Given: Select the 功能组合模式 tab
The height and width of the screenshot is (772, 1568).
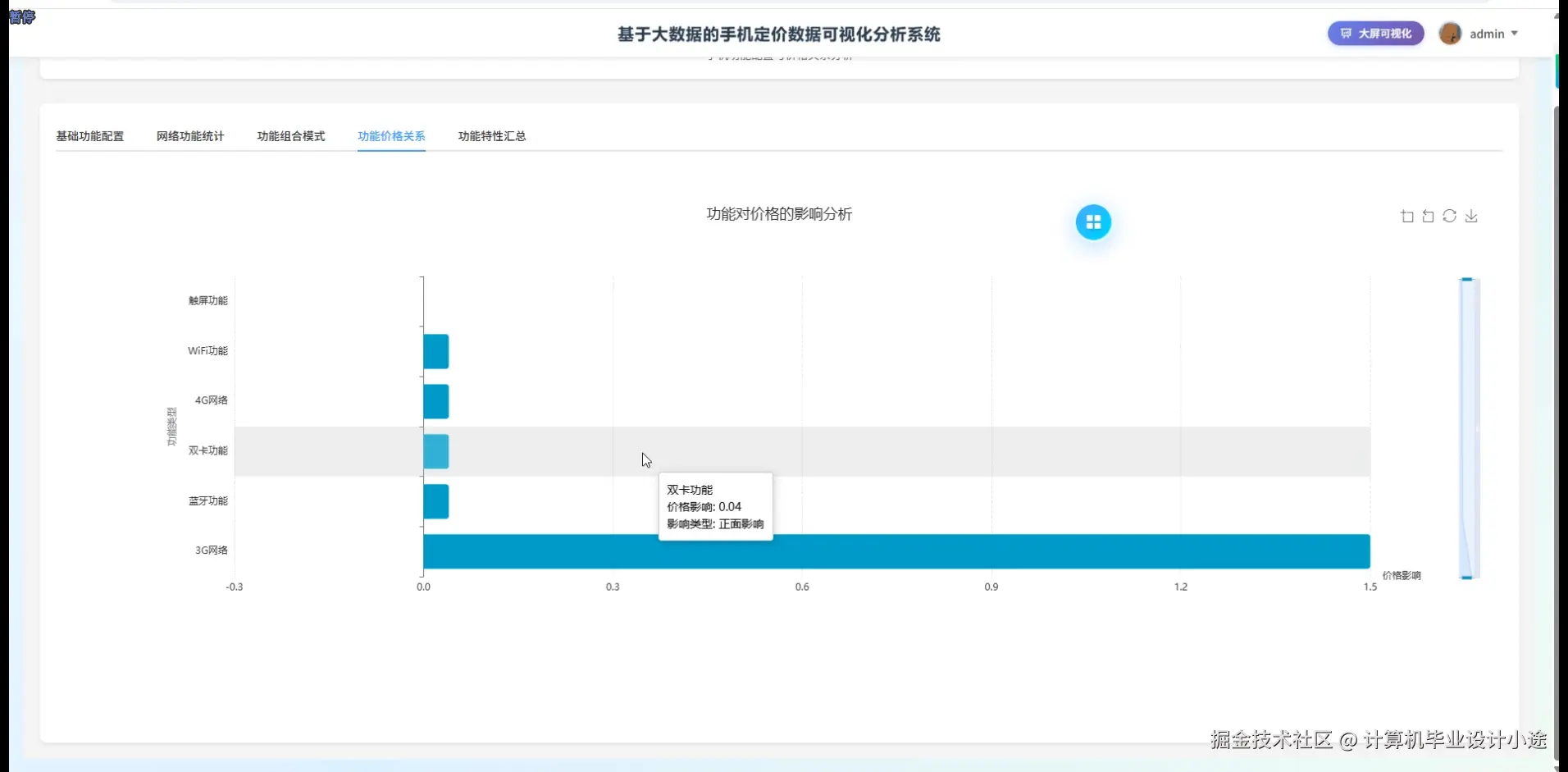Looking at the screenshot, I should pos(289,136).
